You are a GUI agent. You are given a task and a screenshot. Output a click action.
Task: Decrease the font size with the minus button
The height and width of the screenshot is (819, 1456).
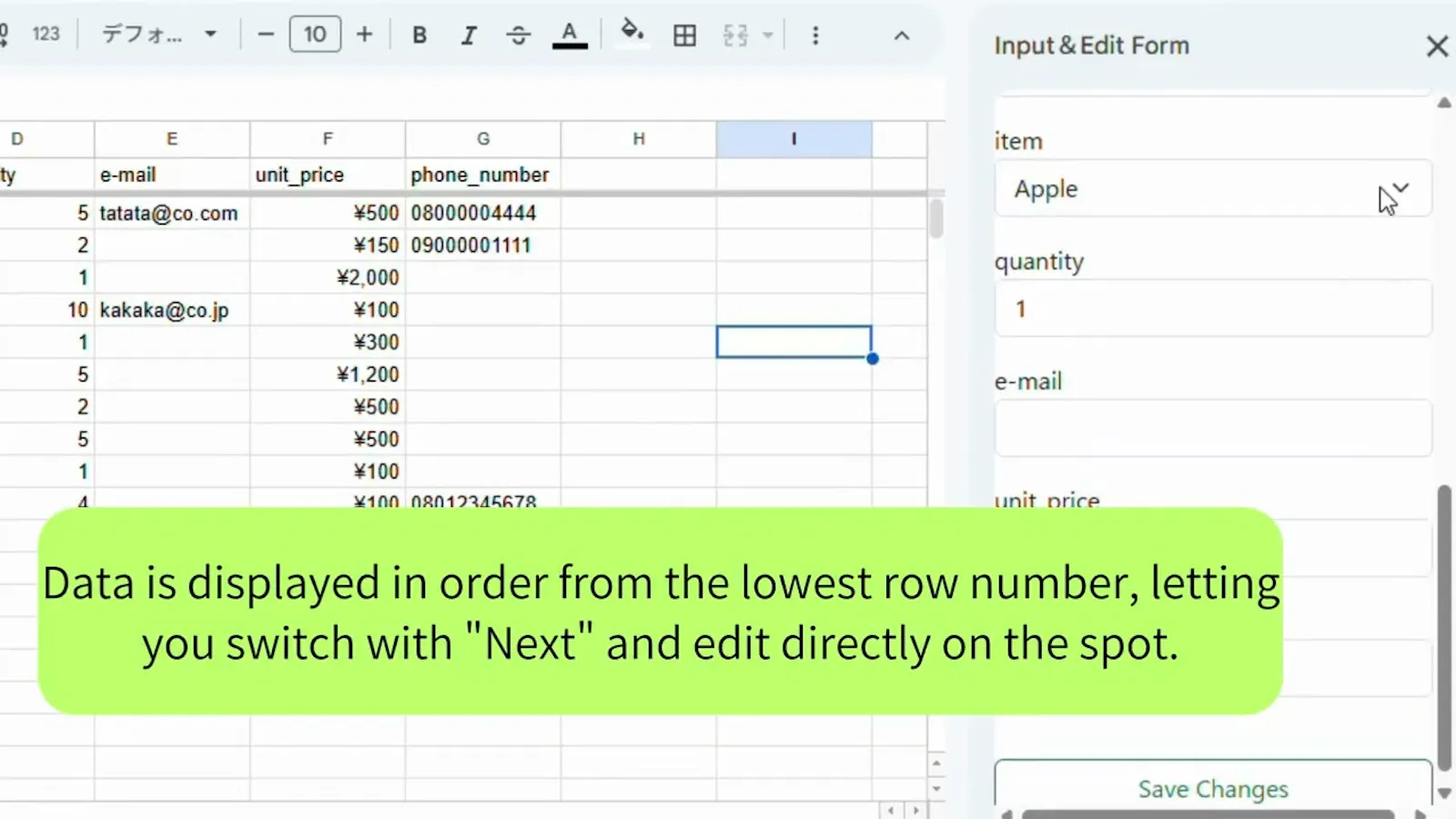[266, 35]
